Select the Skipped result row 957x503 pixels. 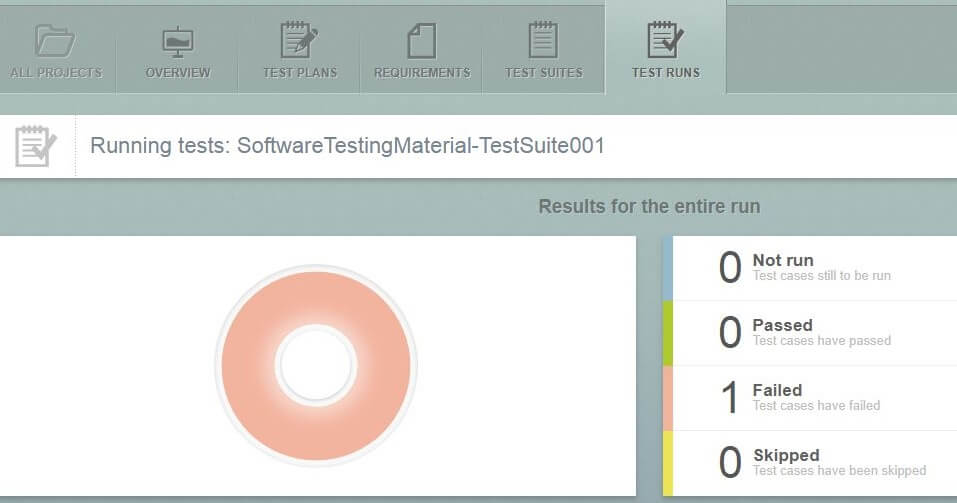click(x=810, y=463)
